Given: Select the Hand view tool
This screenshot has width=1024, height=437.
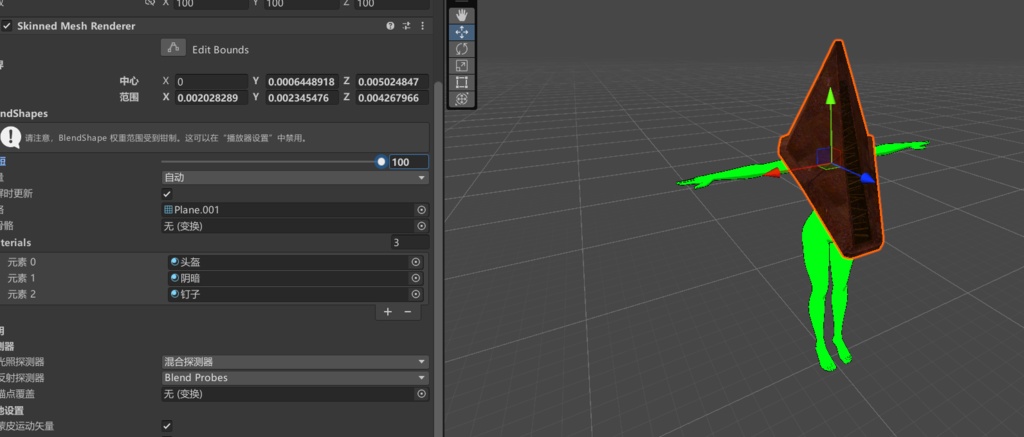Looking at the screenshot, I should (x=462, y=15).
